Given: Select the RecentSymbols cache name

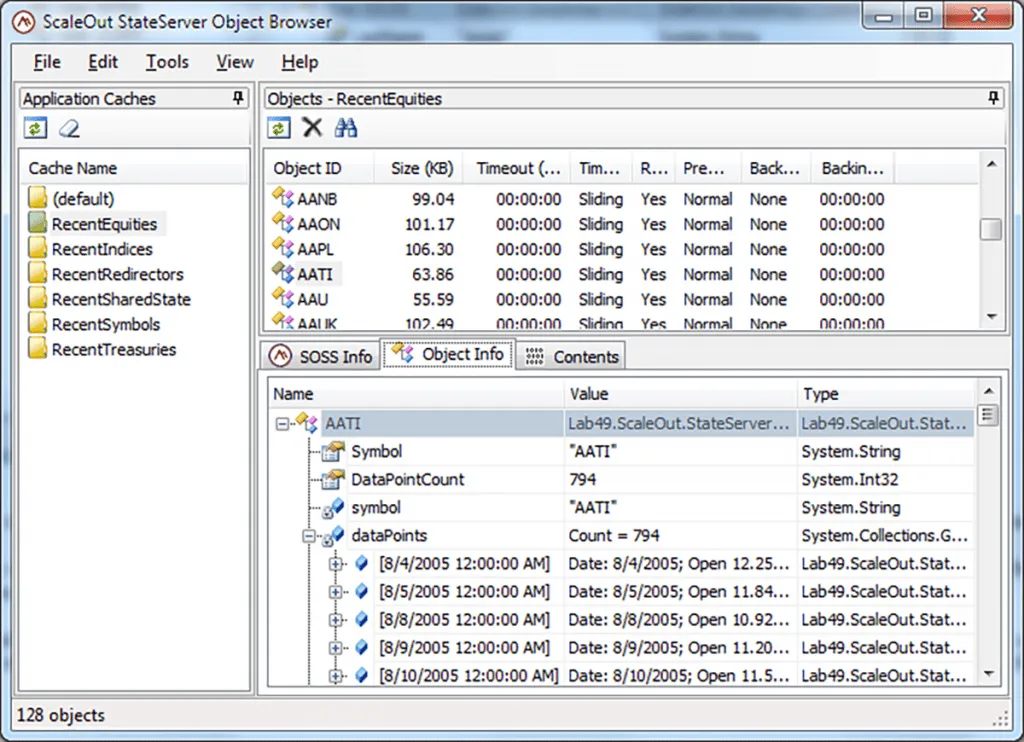Looking at the screenshot, I should [x=105, y=324].
